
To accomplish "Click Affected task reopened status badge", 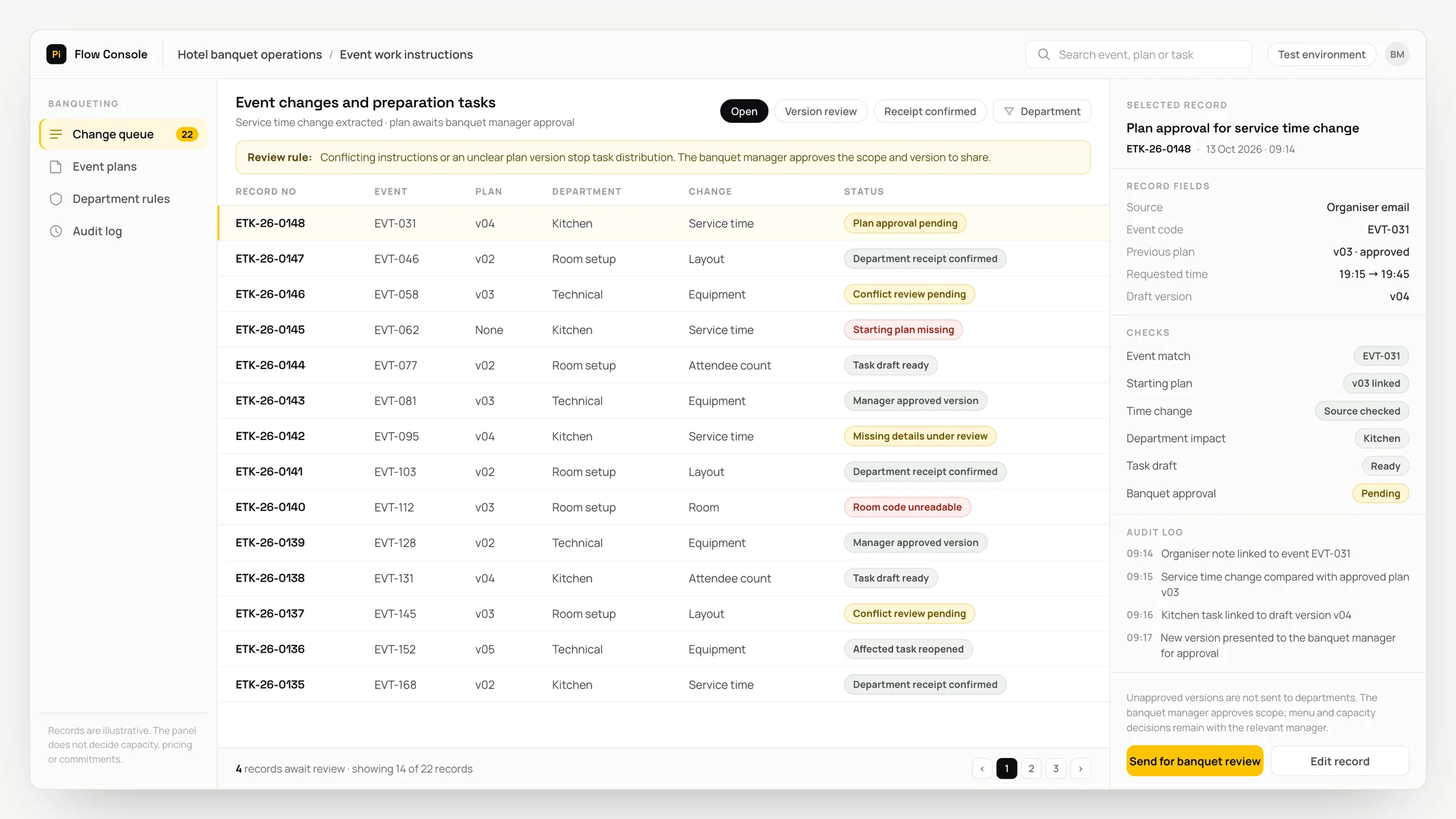I will coord(908,649).
